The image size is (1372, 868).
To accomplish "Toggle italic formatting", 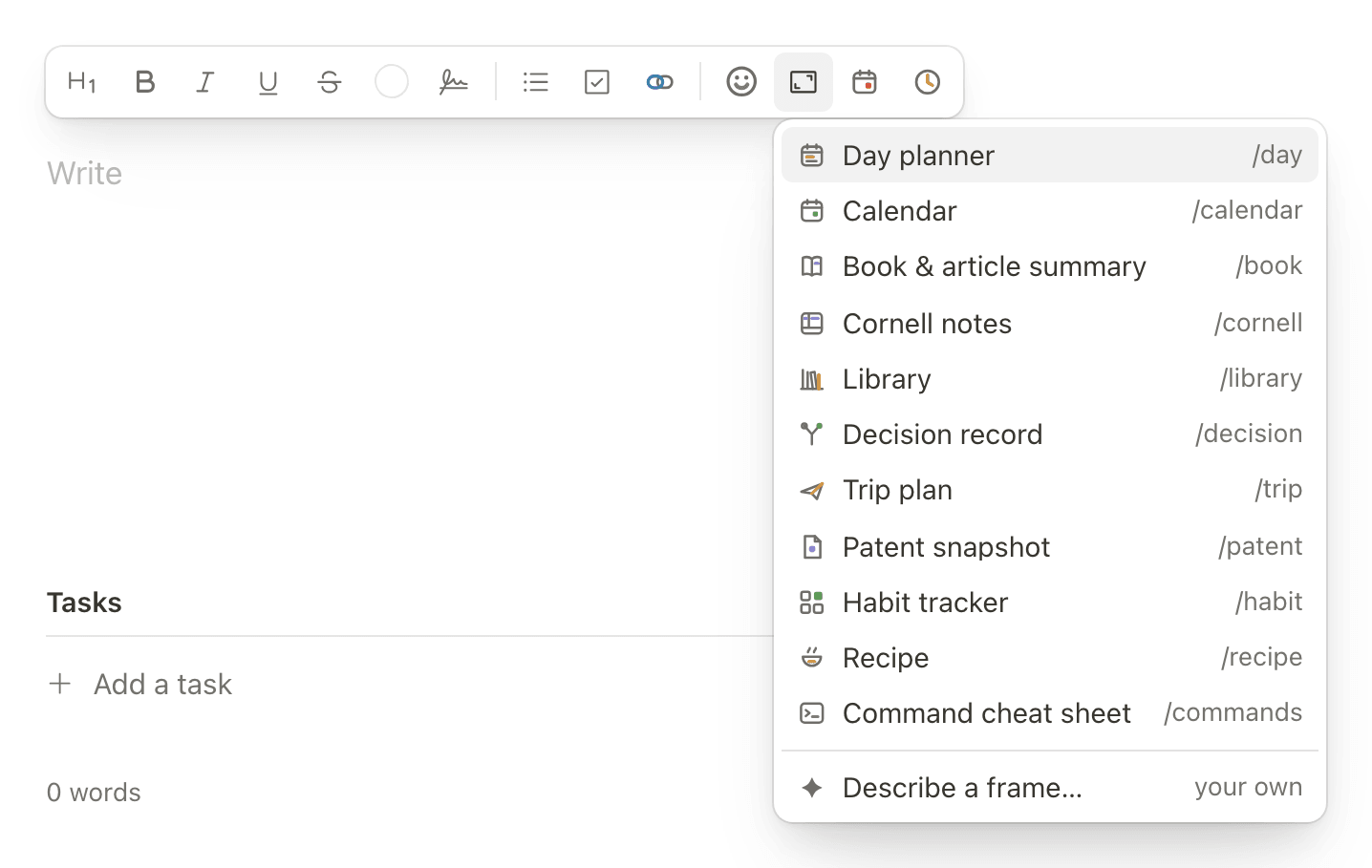I will pyautogui.click(x=205, y=82).
